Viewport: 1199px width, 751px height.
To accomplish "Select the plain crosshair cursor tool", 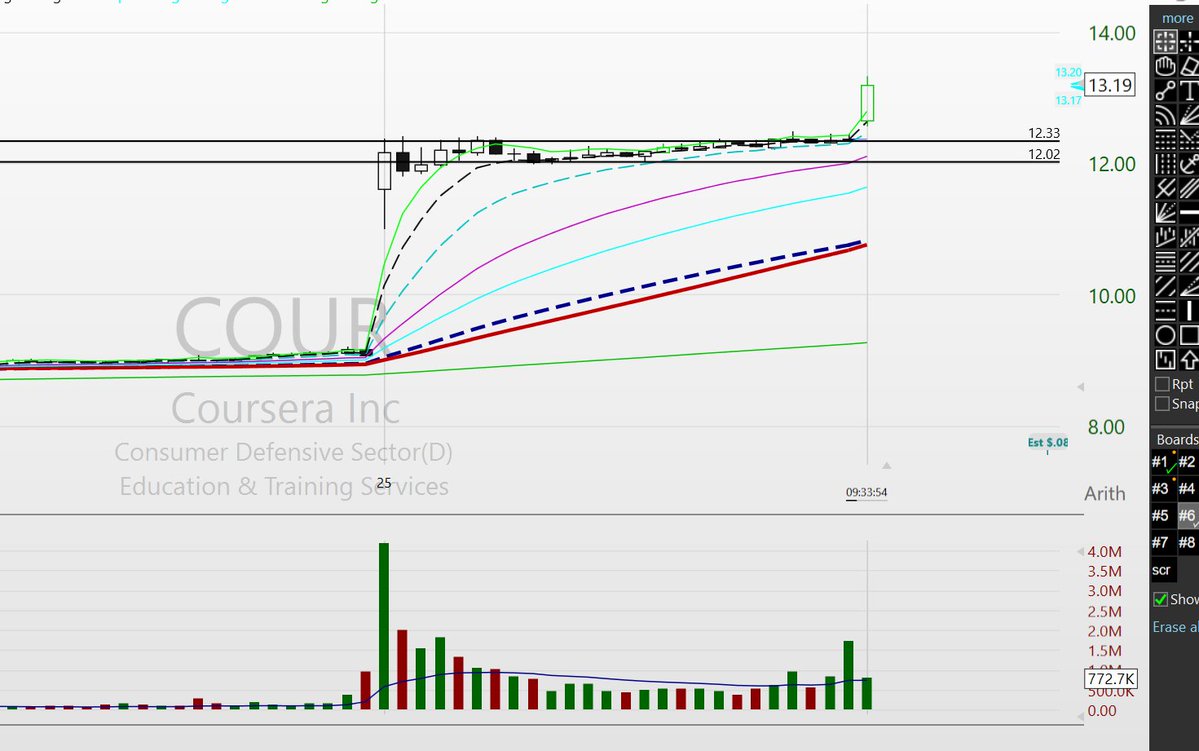I will [x=1189, y=41].
